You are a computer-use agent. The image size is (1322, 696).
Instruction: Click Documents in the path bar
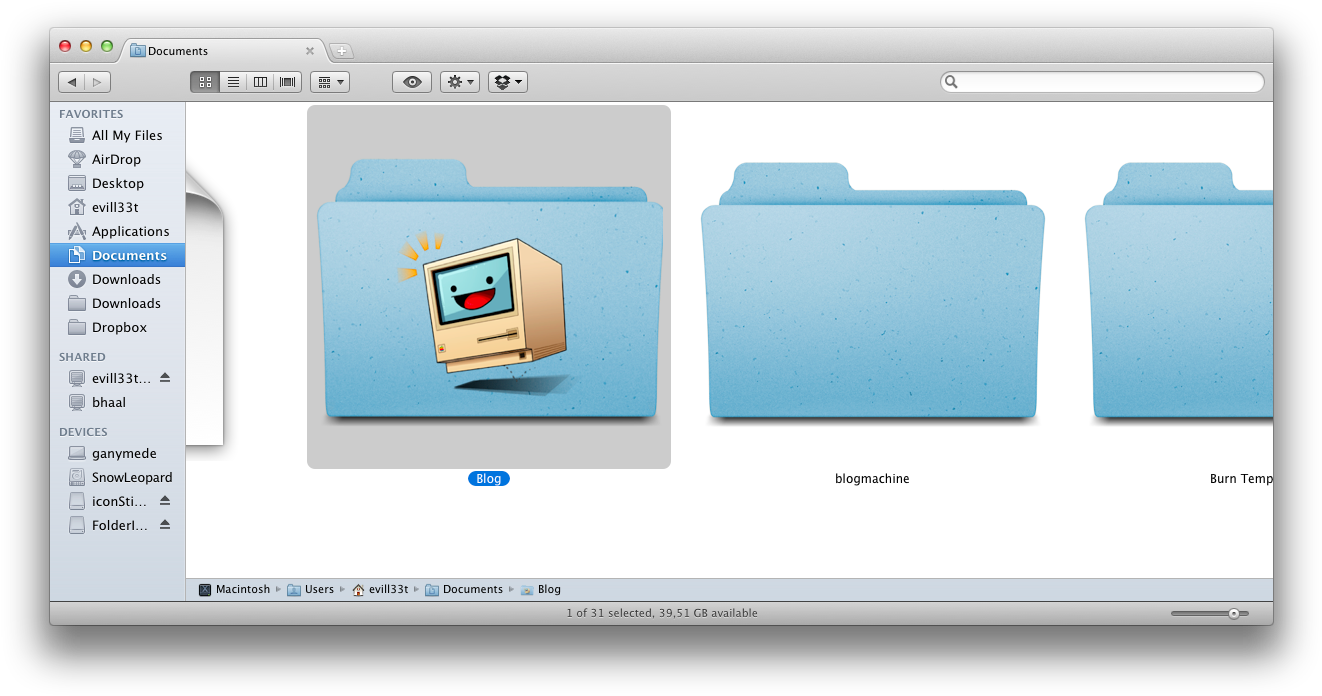coord(464,590)
